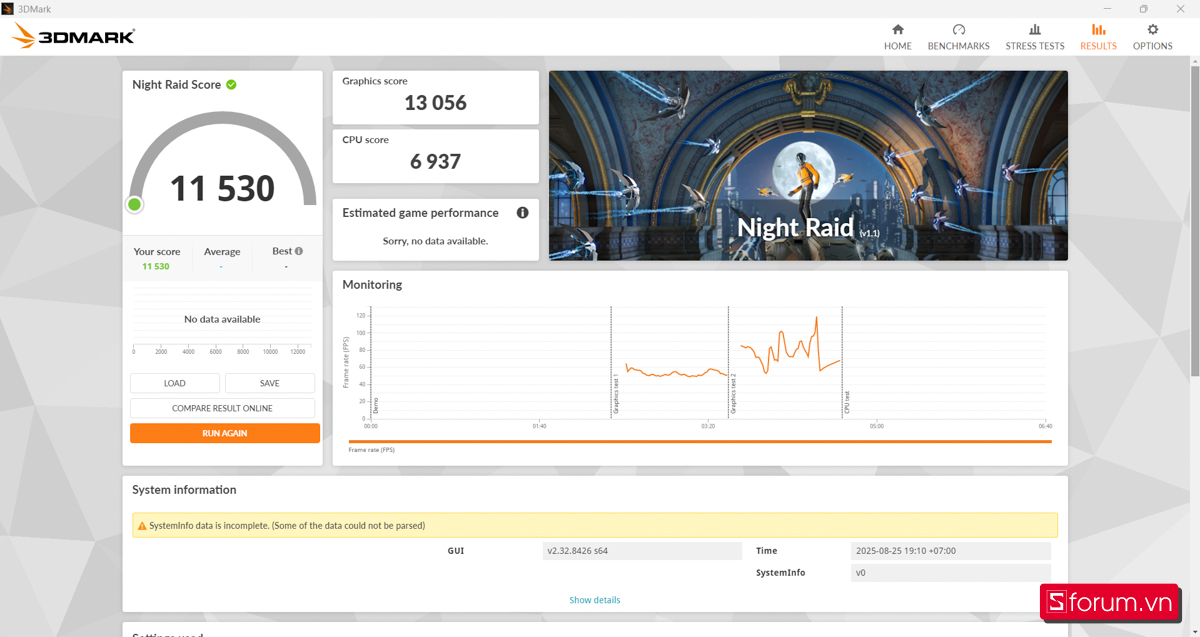Click the Night Raid Score title text
The image size is (1200, 637).
pyautogui.click(x=176, y=85)
